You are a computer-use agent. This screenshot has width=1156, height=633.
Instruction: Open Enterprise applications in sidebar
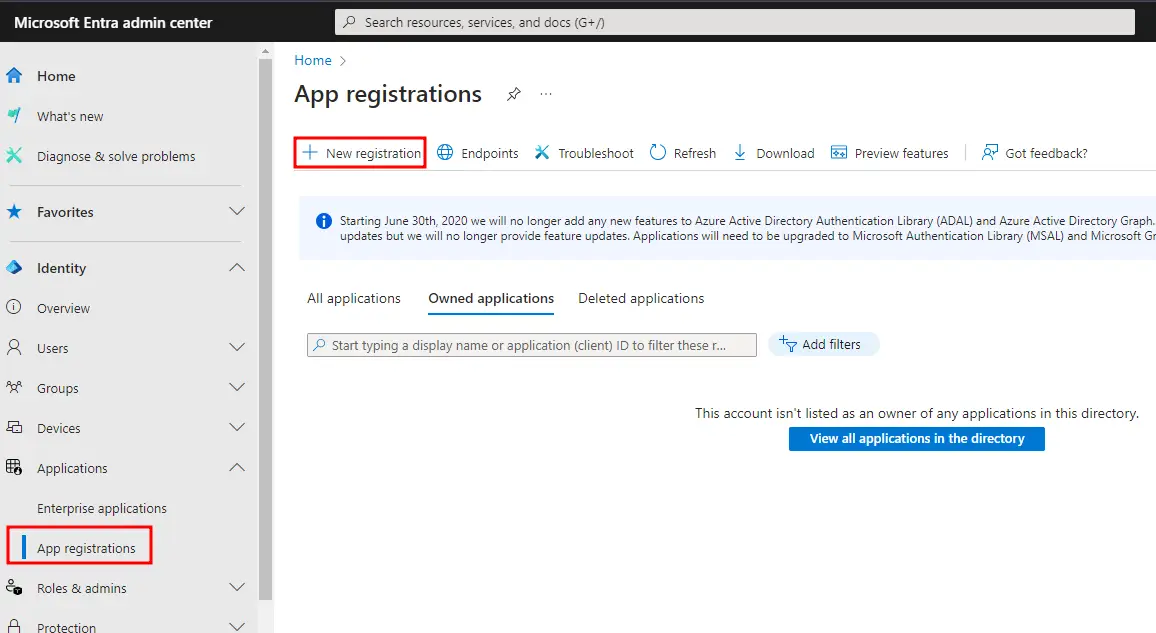pos(102,508)
